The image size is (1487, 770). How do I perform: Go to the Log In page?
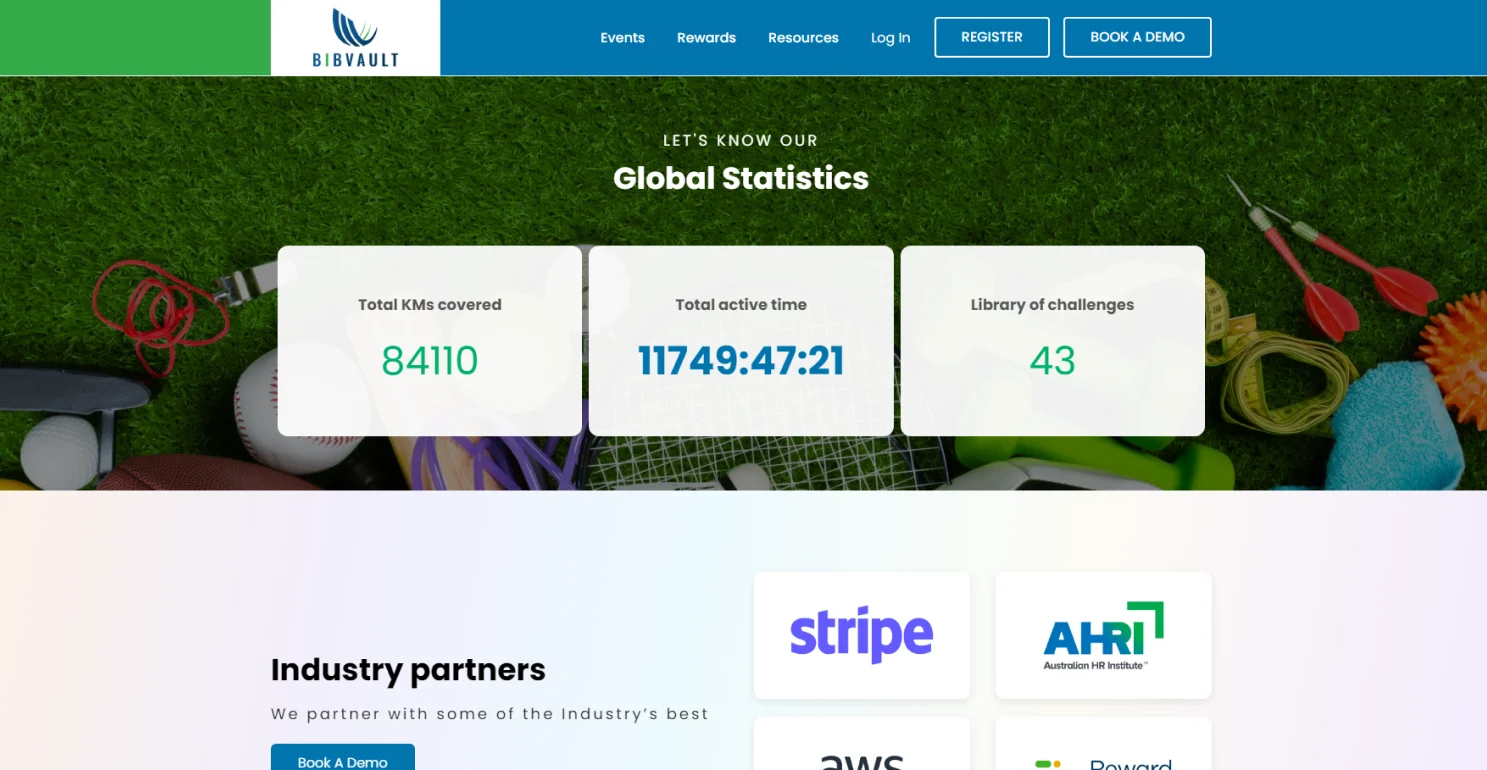click(890, 38)
